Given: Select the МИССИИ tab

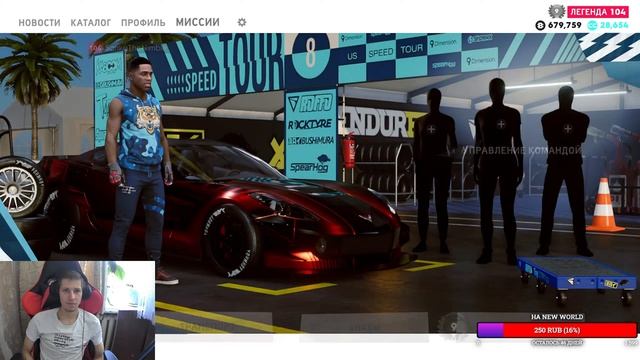Looking at the screenshot, I should pos(198,22).
